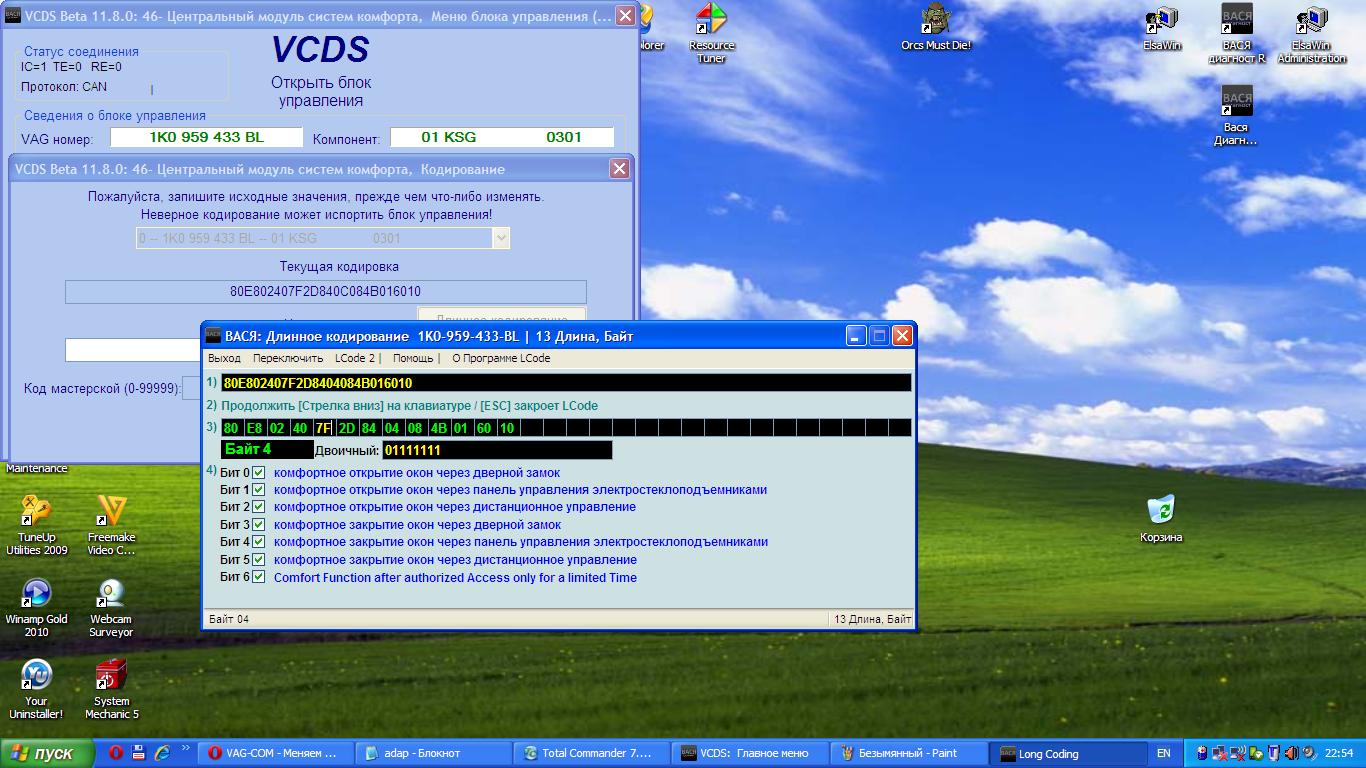Open the пуск Start menu
Viewport: 1366px width, 768px height.
coord(47,753)
